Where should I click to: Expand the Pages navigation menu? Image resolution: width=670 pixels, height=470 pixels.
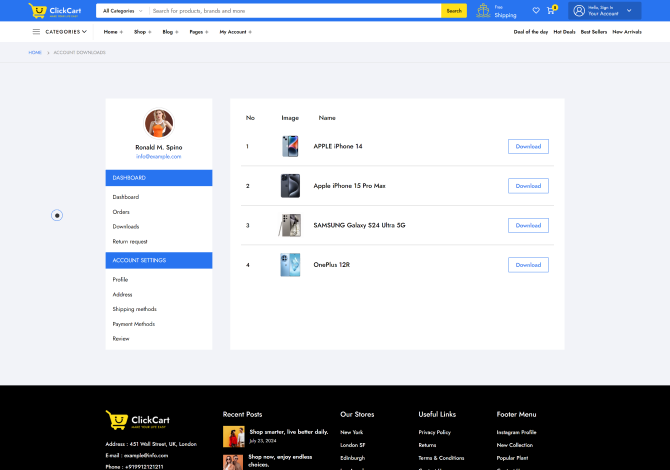(x=198, y=32)
